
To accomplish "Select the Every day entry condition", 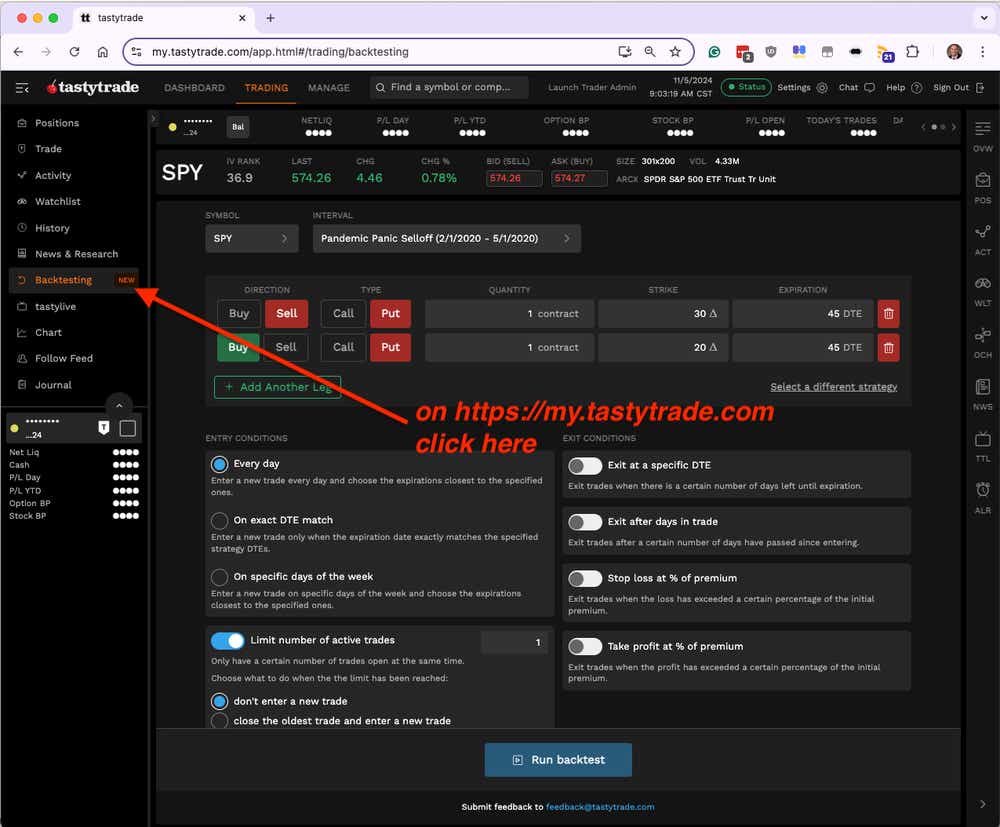I will (x=219, y=464).
